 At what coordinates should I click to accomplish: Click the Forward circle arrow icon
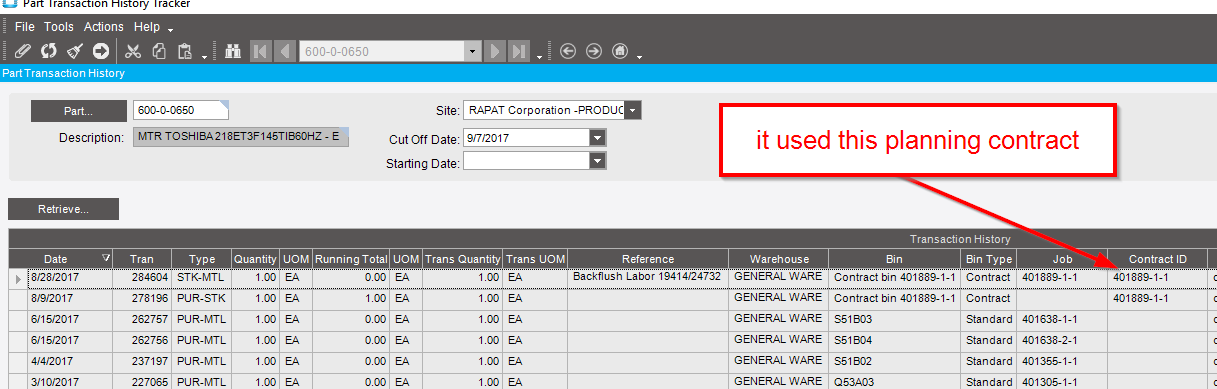pyautogui.click(x=594, y=51)
